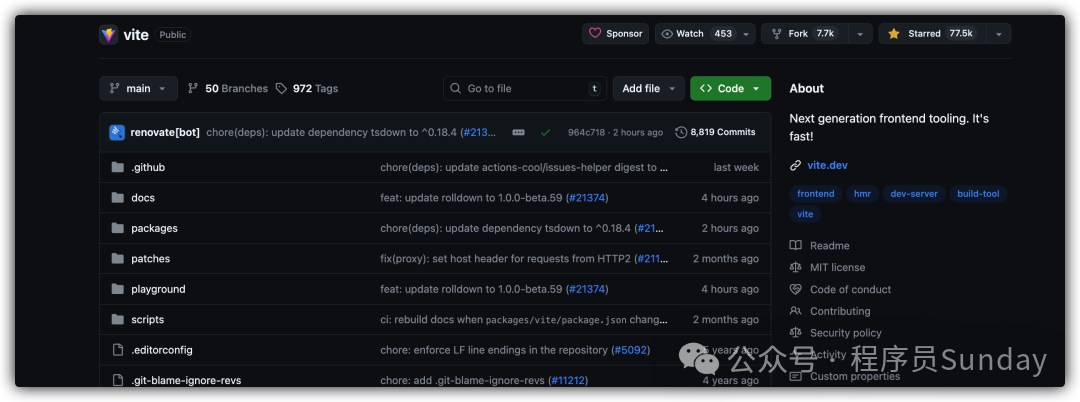The image size is (1080, 402).
Task: Click the Vite logo icon
Action: coord(108,34)
